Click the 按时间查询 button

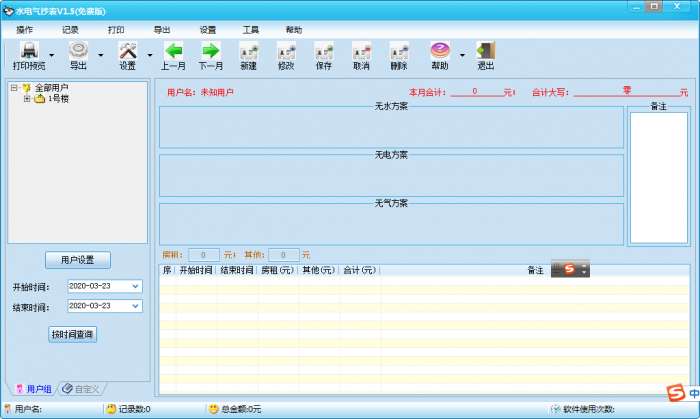[73, 335]
